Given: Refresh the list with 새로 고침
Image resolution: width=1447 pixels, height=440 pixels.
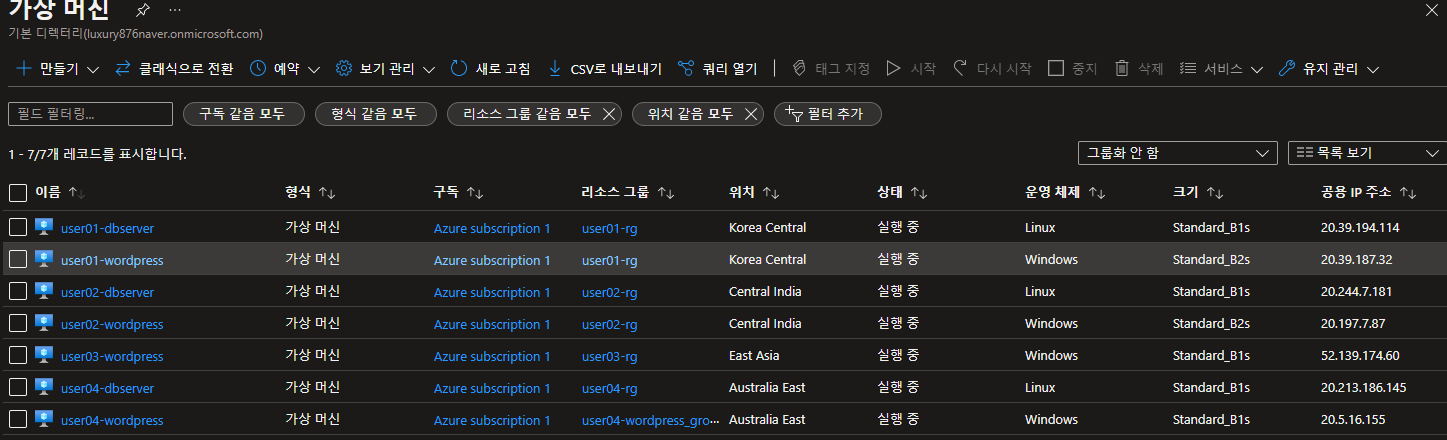Looking at the screenshot, I should pyautogui.click(x=490, y=69).
